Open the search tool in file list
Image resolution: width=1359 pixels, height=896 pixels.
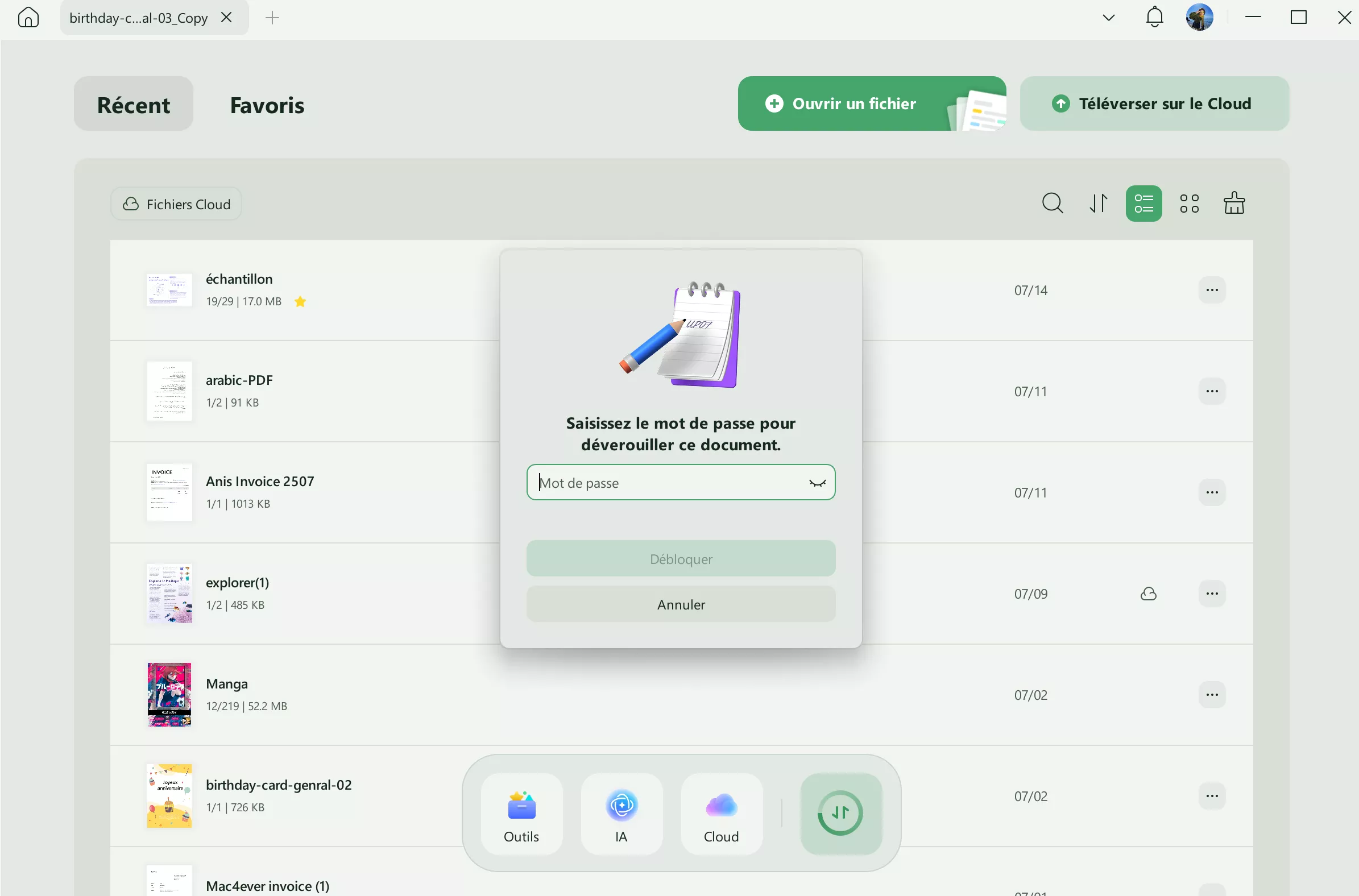[x=1052, y=204]
